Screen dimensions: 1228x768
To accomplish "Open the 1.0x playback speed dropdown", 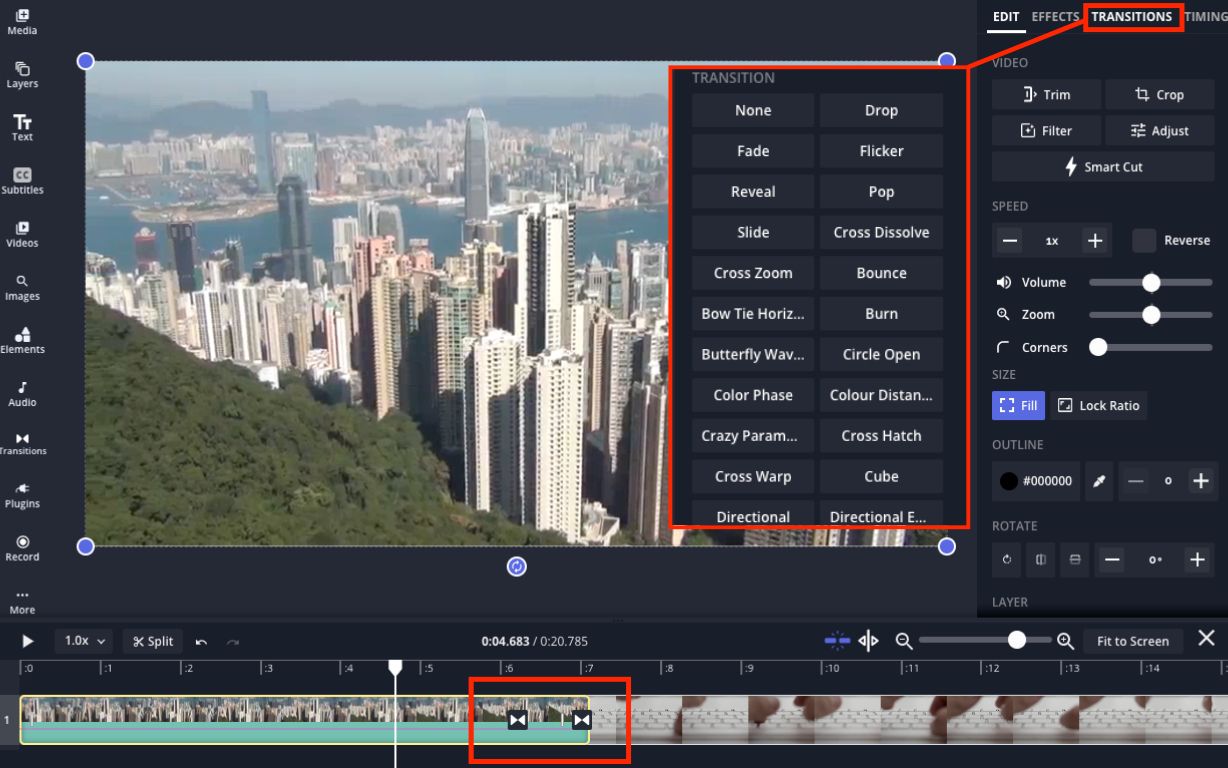I will [x=87, y=641].
